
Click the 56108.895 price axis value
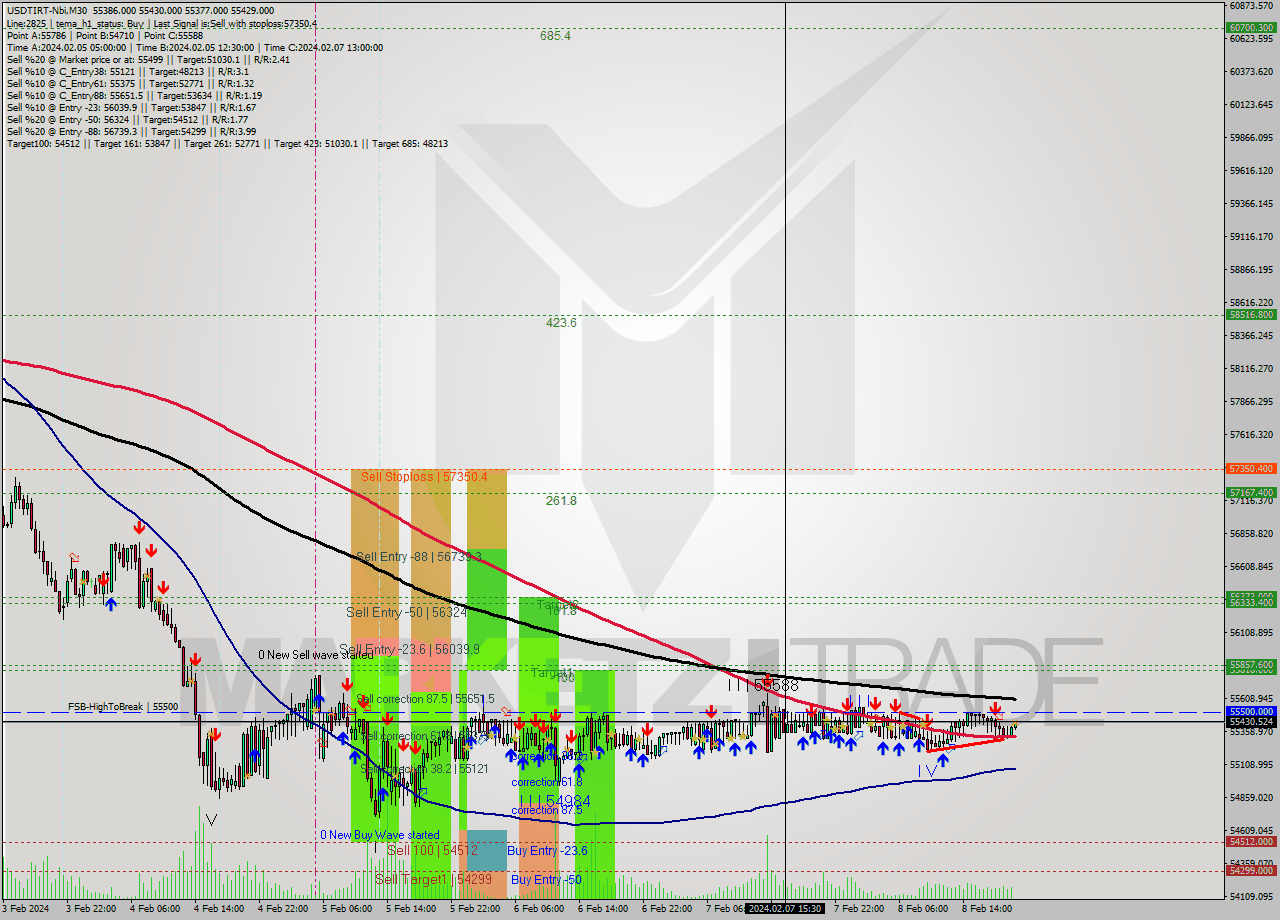tap(1252, 632)
